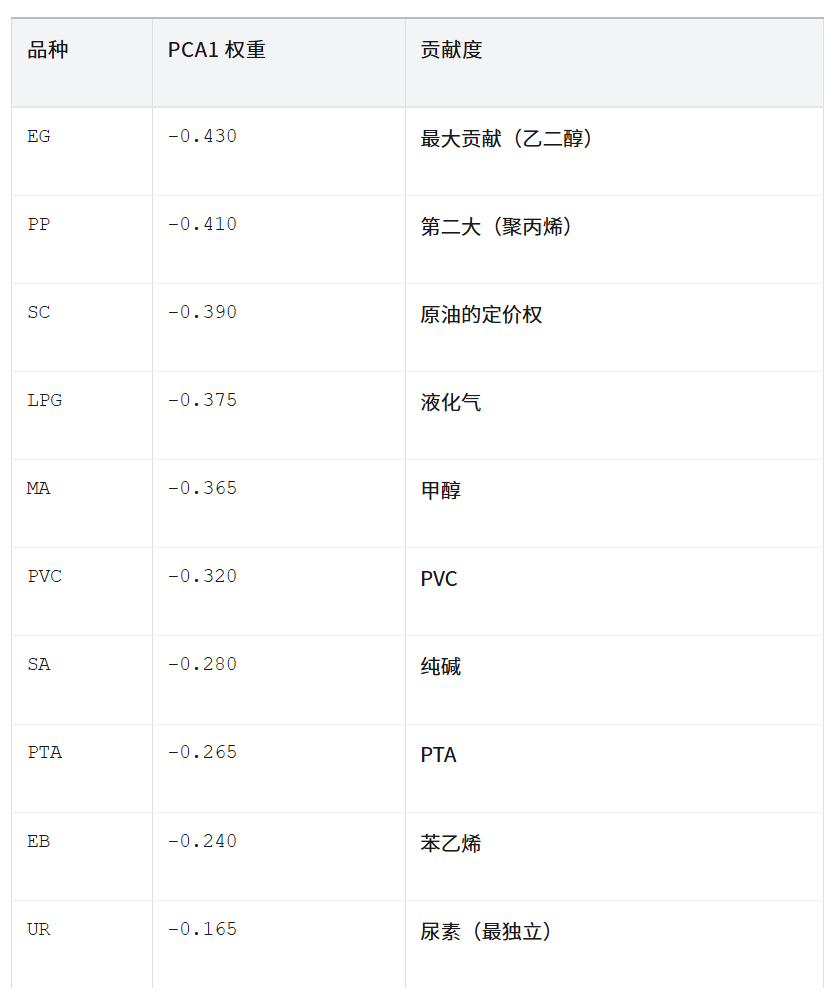
Task: Select the 尿素（最独立）cell
Action: (487, 932)
